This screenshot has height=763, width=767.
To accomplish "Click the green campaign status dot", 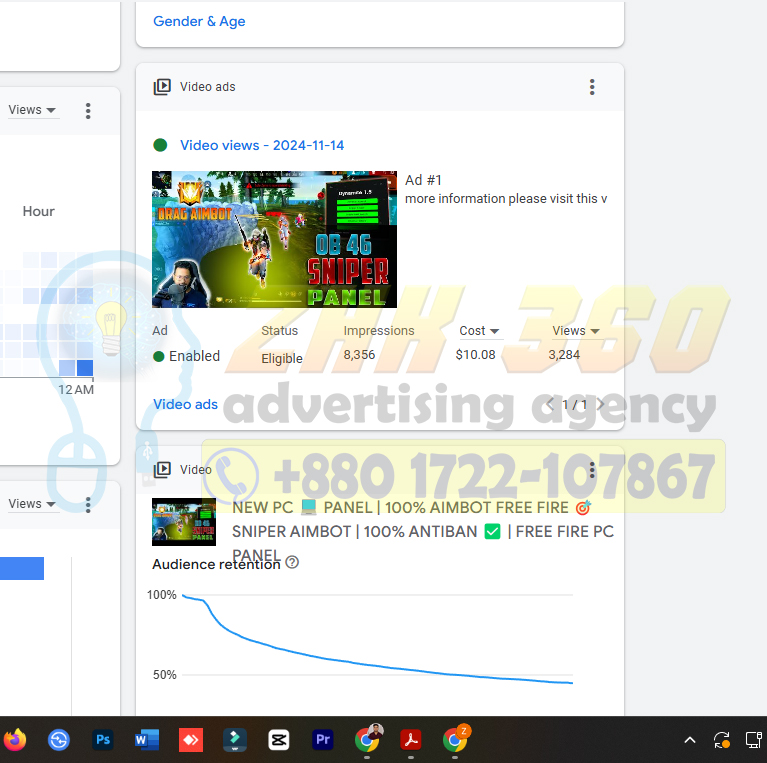I will click(x=160, y=145).
